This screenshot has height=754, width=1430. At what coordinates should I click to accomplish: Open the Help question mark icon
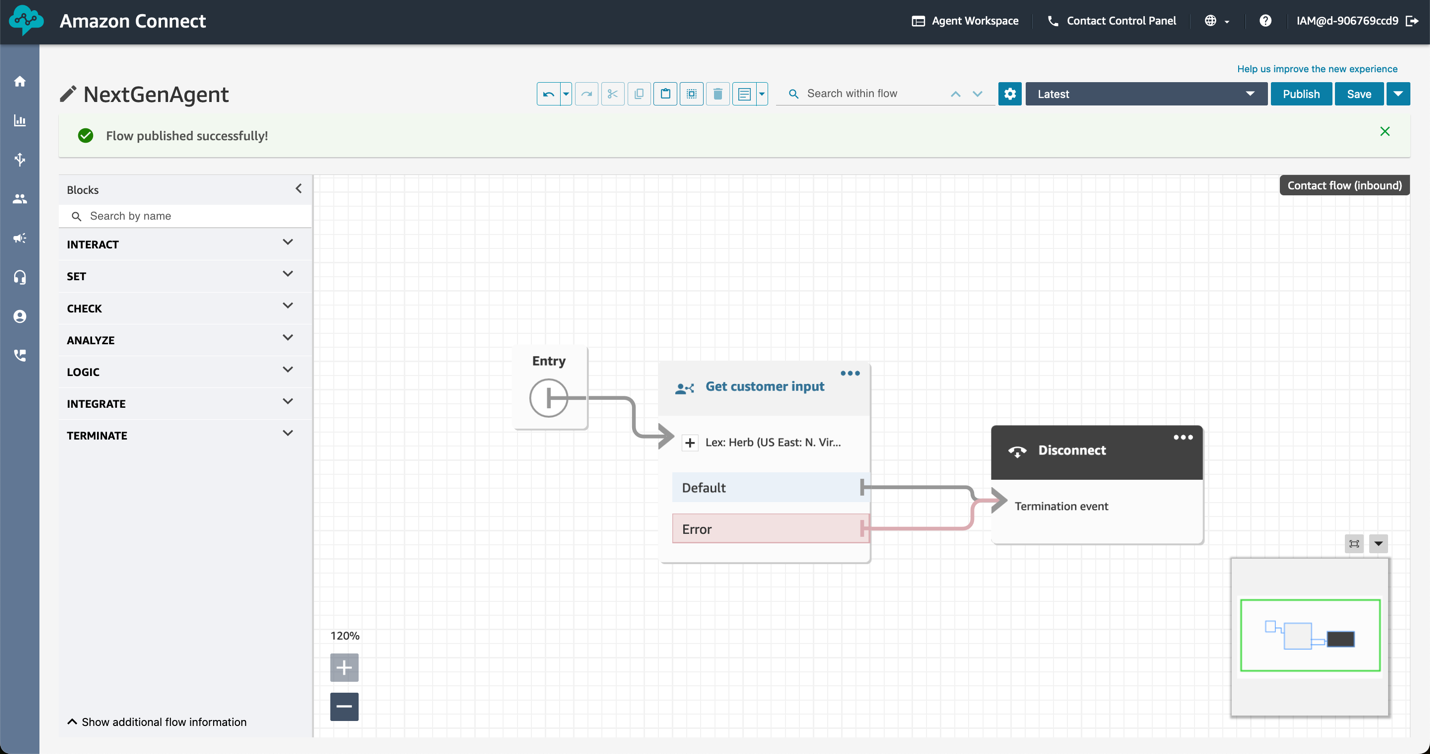click(x=1265, y=21)
